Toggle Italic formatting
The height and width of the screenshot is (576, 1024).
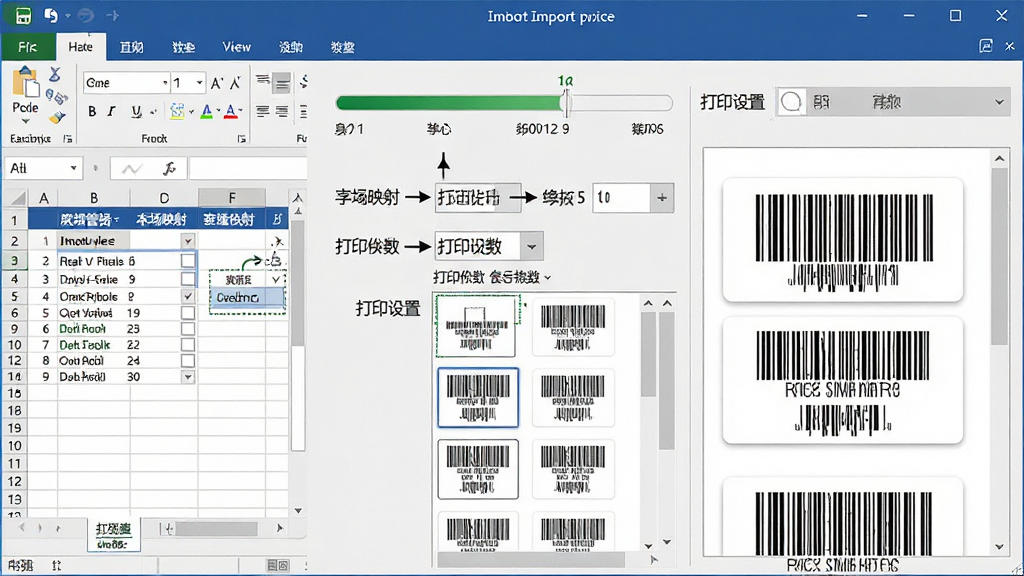pos(112,112)
